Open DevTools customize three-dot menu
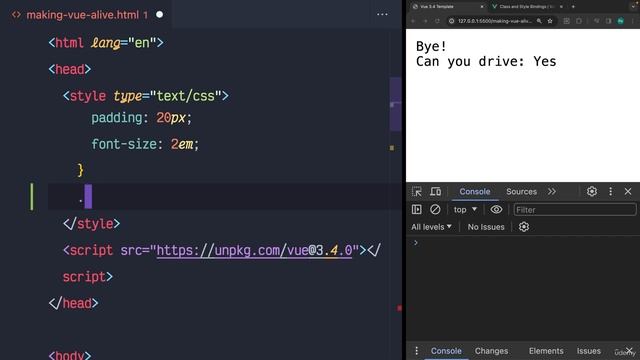640x360 pixels. [x=610, y=191]
